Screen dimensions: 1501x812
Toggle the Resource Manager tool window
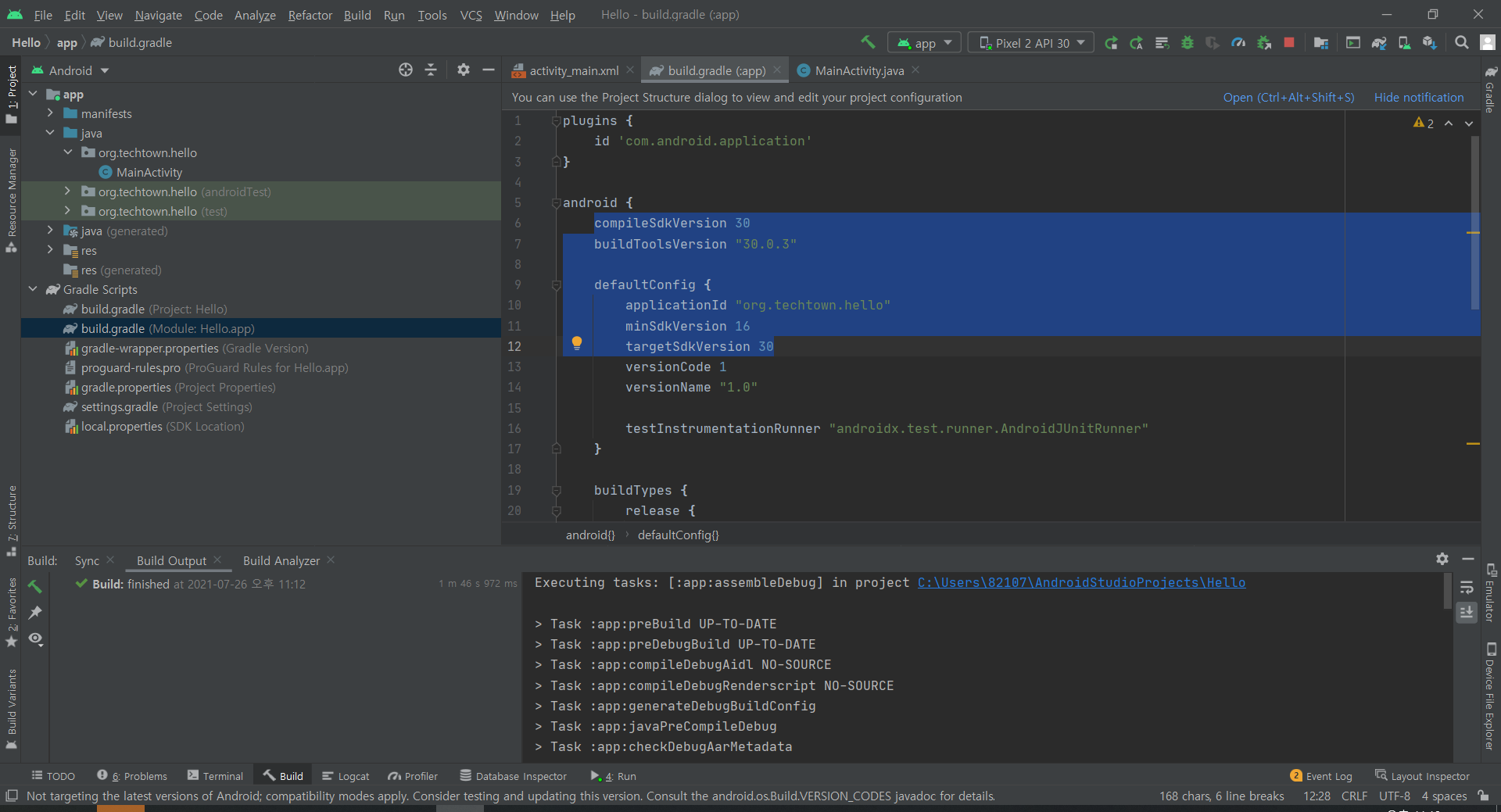click(x=11, y=199)
